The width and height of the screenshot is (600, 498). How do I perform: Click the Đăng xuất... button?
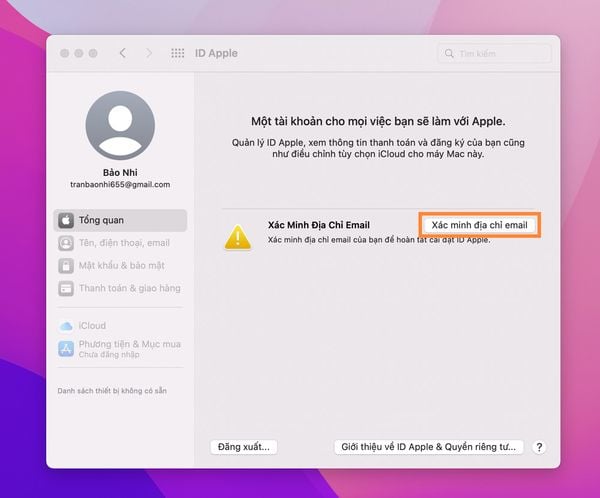click(x=244, y=447)
